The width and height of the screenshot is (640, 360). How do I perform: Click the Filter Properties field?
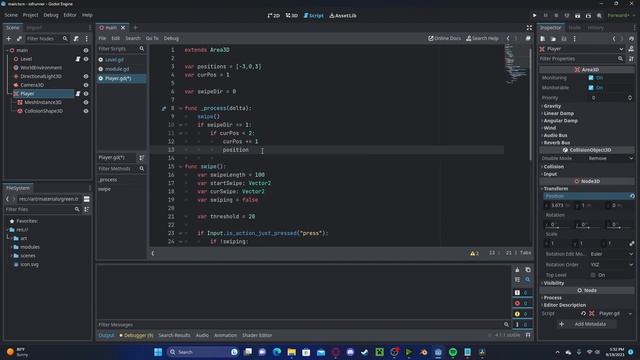582,59
